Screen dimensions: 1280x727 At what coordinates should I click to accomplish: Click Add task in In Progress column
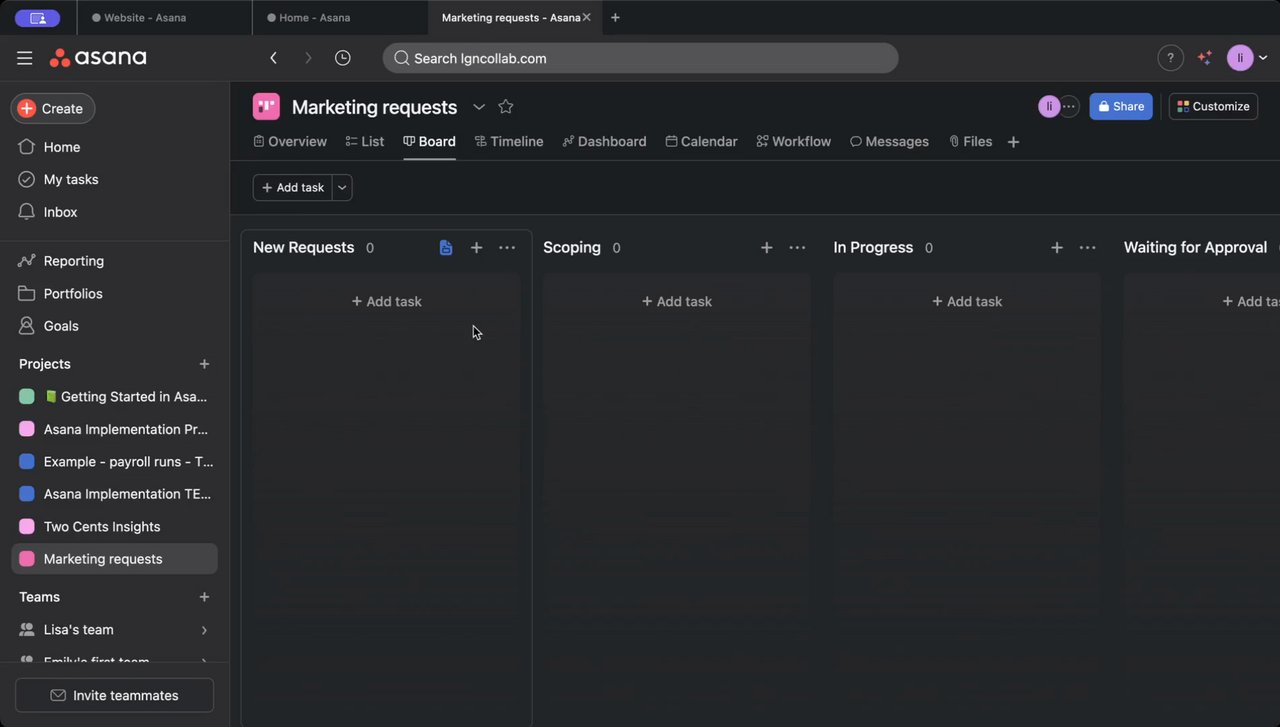tap(967, 301)
